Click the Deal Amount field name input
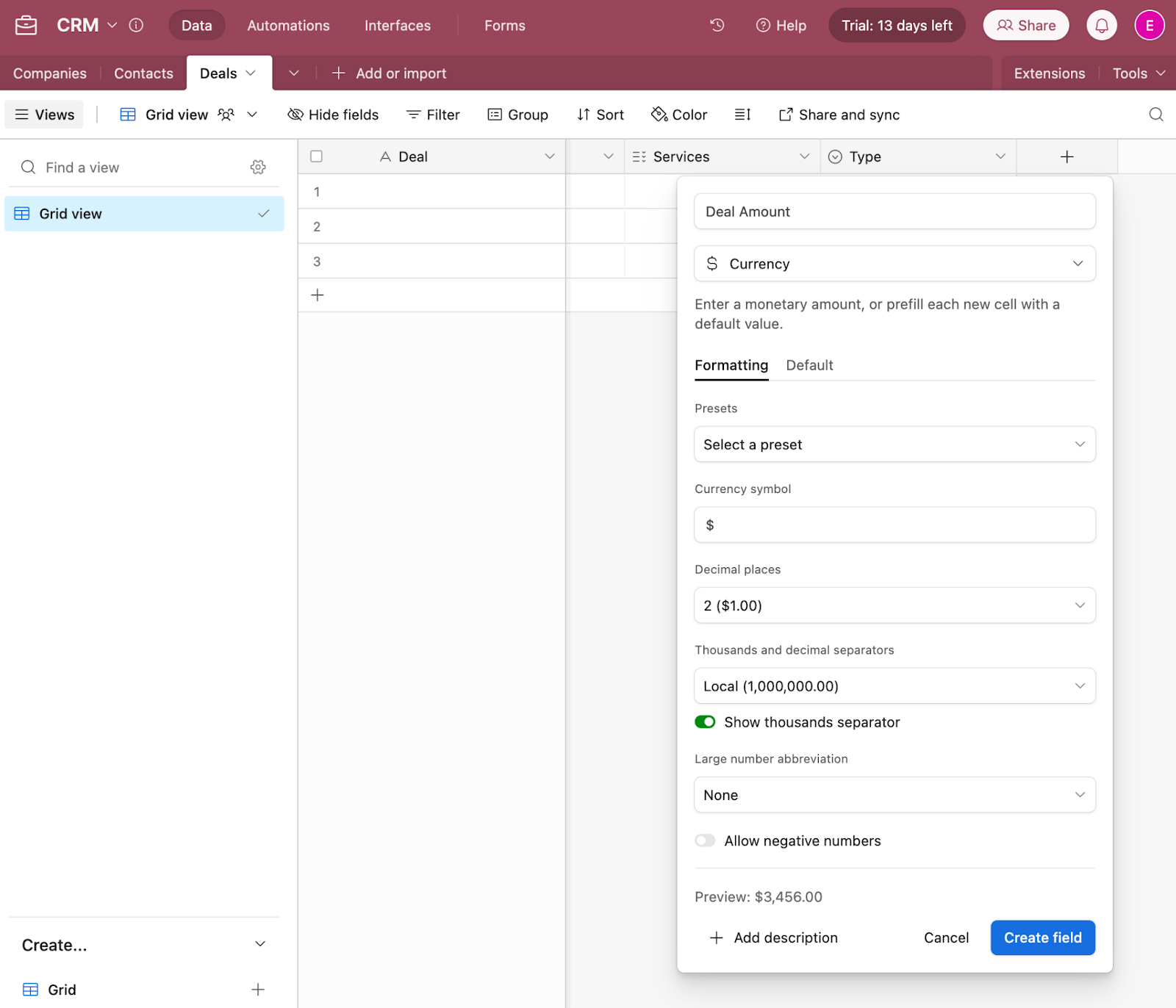The image size is (1176, 1008). (894, 212)
